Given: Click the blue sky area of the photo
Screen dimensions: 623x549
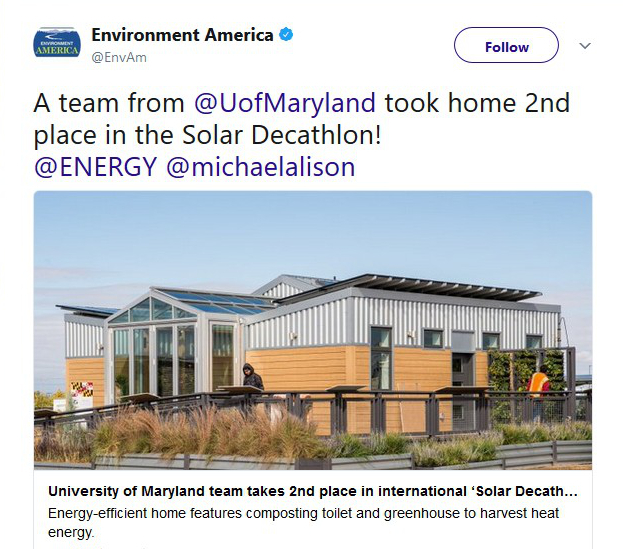Looking at the screenshot, I should click(x=300, y=230).
